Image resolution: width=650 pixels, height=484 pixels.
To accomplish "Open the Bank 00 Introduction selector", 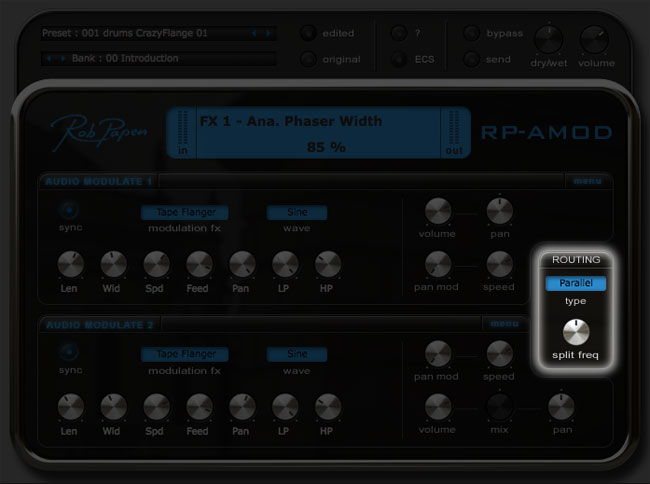I will (x=159, y=58).
